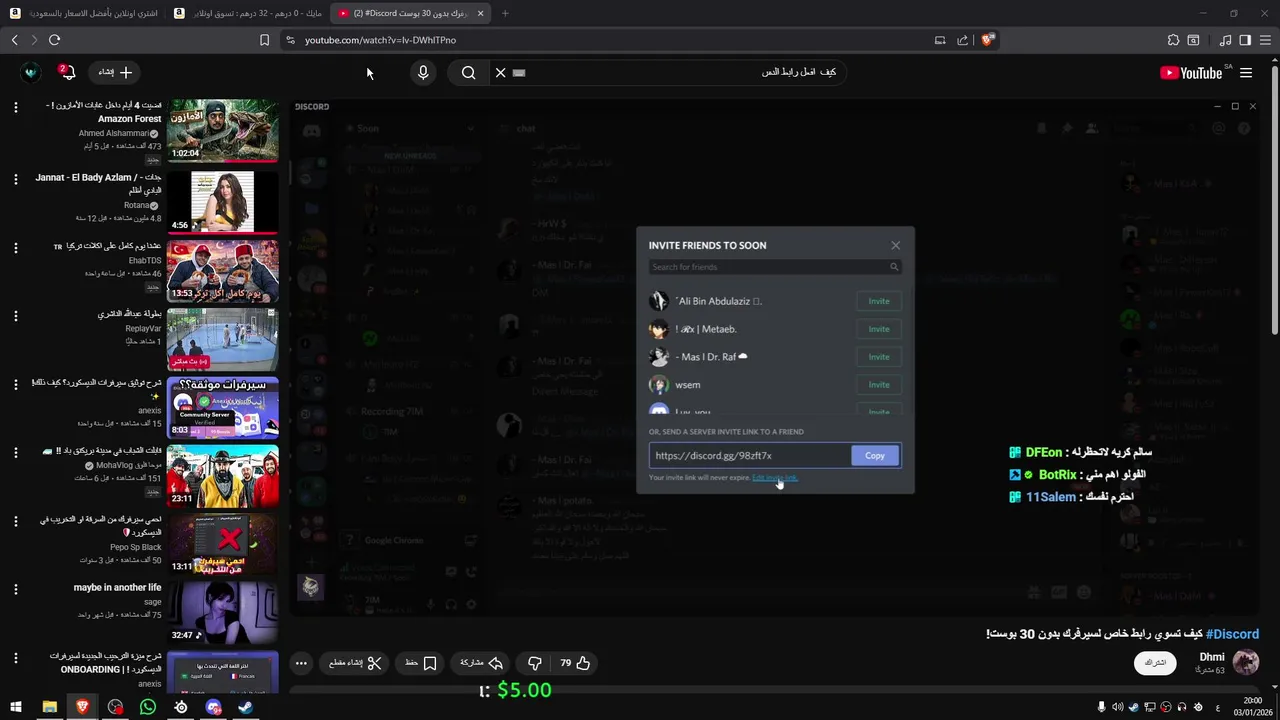
Task: Click Invite next to Mas I Dr. Raf
Action: pyautogui.click(x=879, y=357)
